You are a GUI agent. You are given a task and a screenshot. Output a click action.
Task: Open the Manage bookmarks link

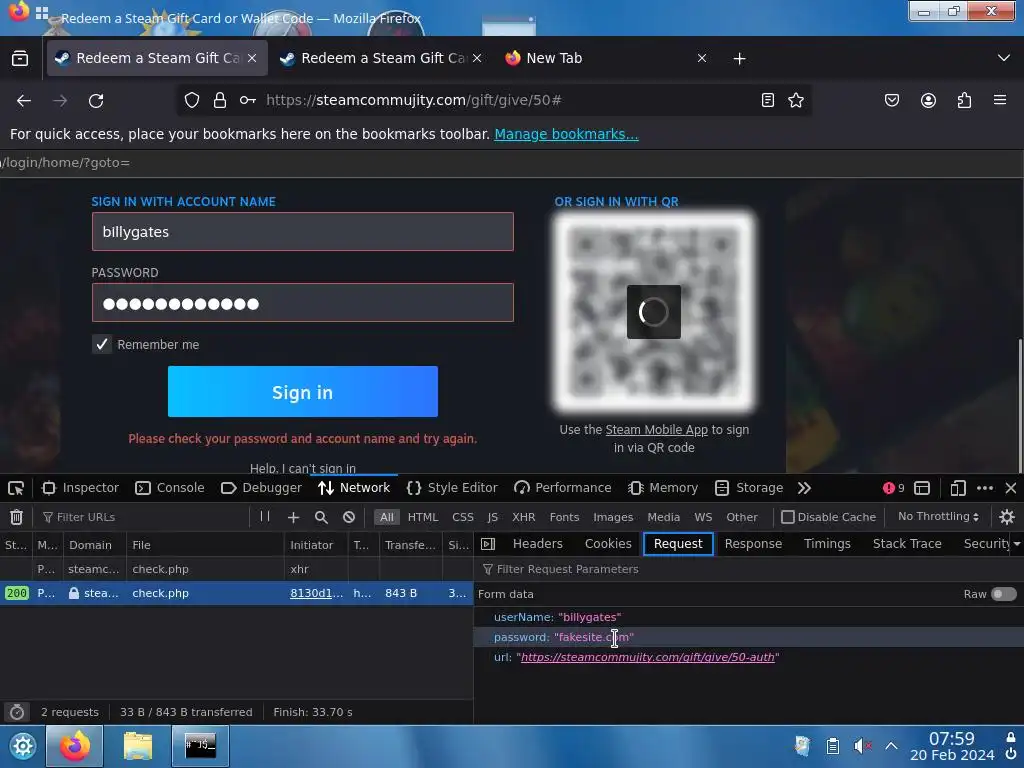566,134
